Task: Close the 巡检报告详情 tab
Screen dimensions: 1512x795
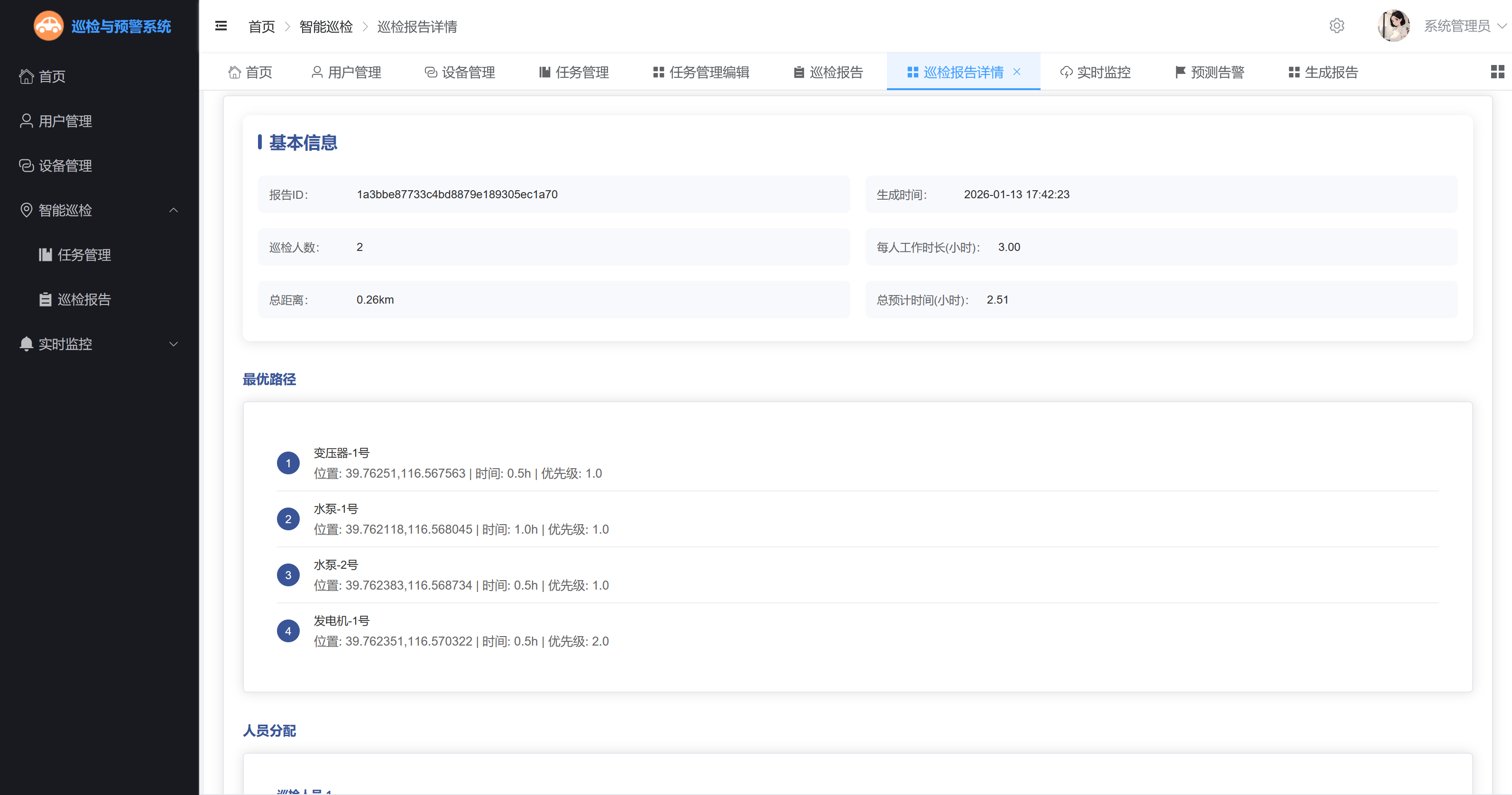Action: coord(1016,72)
